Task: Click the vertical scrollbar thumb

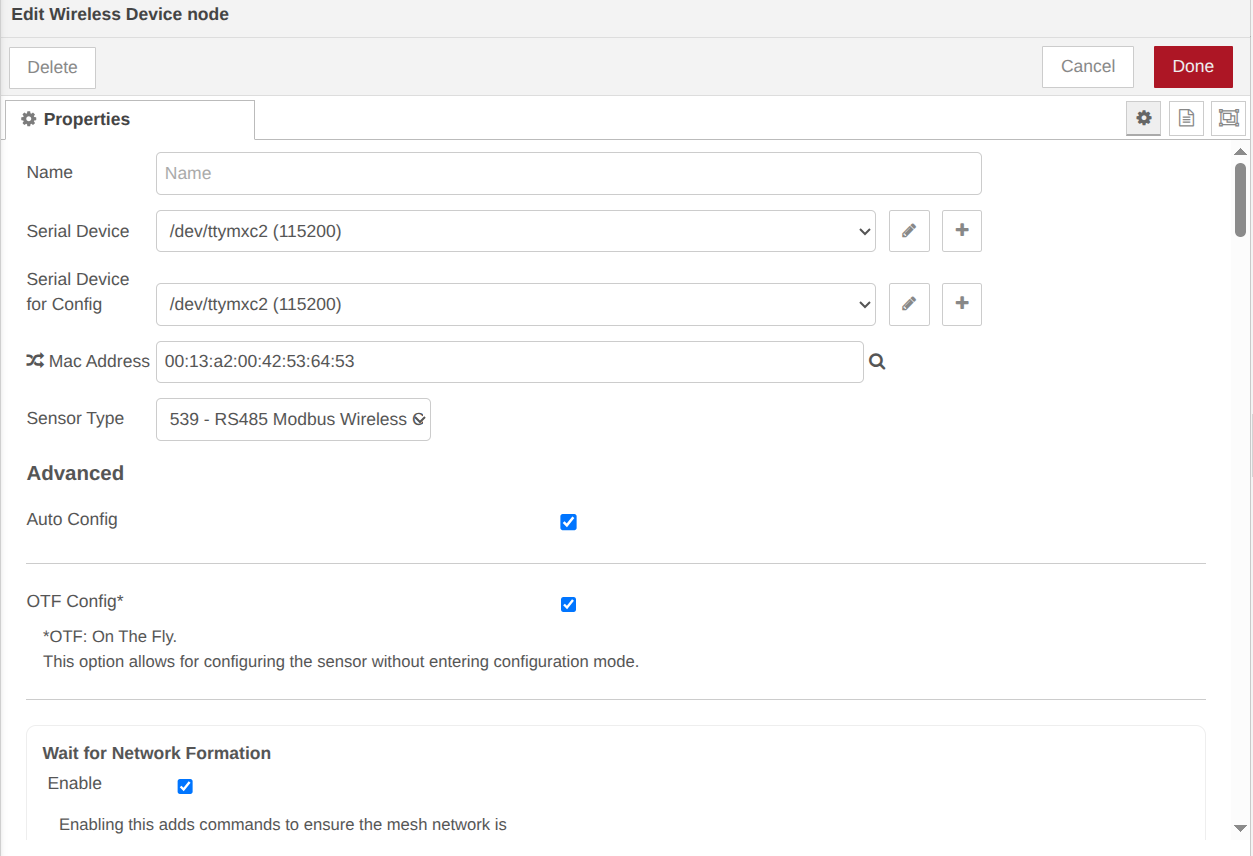Action: point(1240,200)
